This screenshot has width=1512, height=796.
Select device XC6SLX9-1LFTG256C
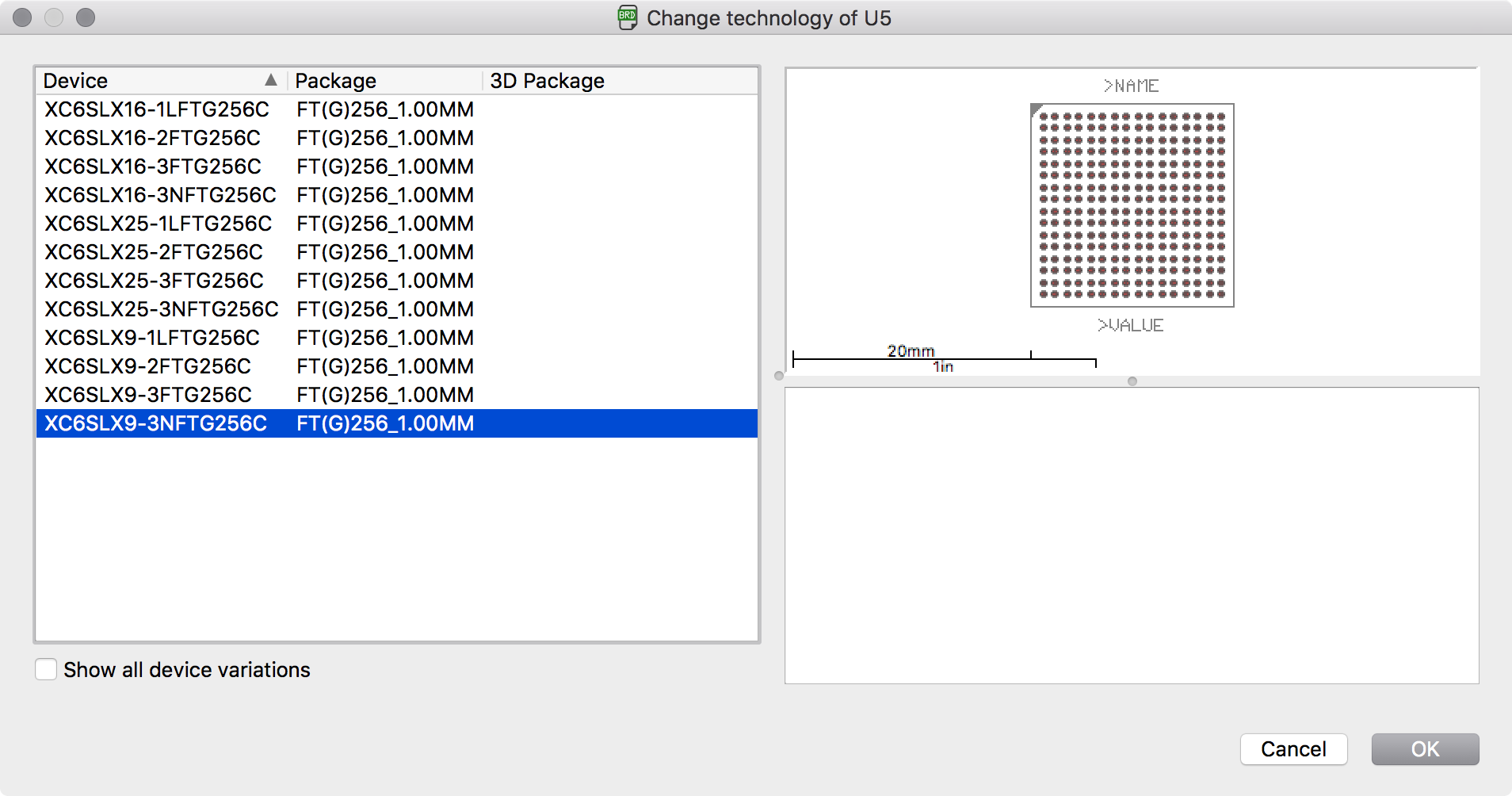(x=151, y=337)
